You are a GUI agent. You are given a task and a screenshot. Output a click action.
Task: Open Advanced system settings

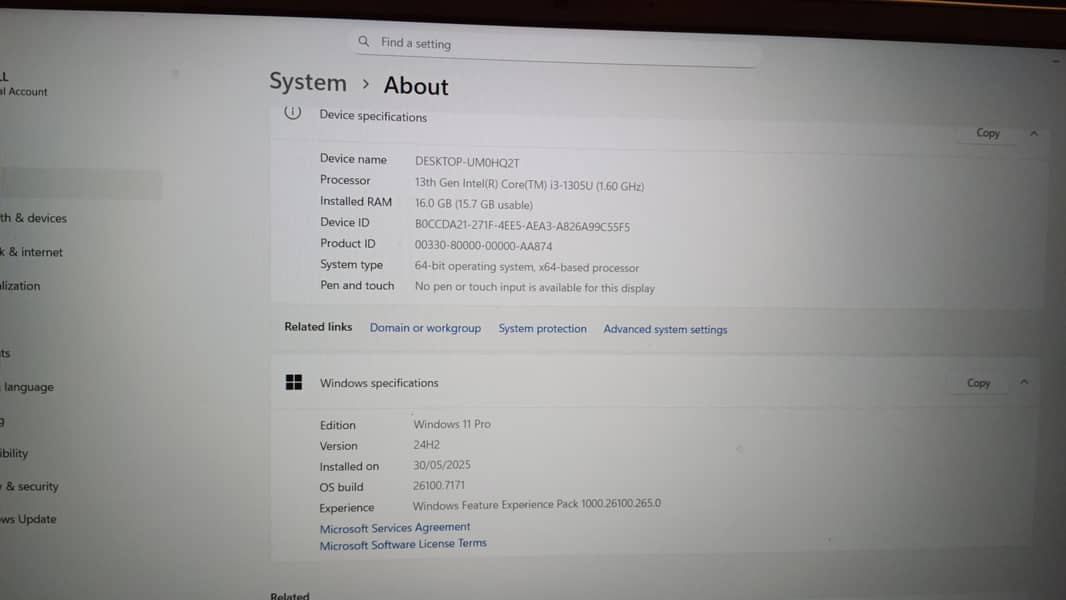pos(665,329)
